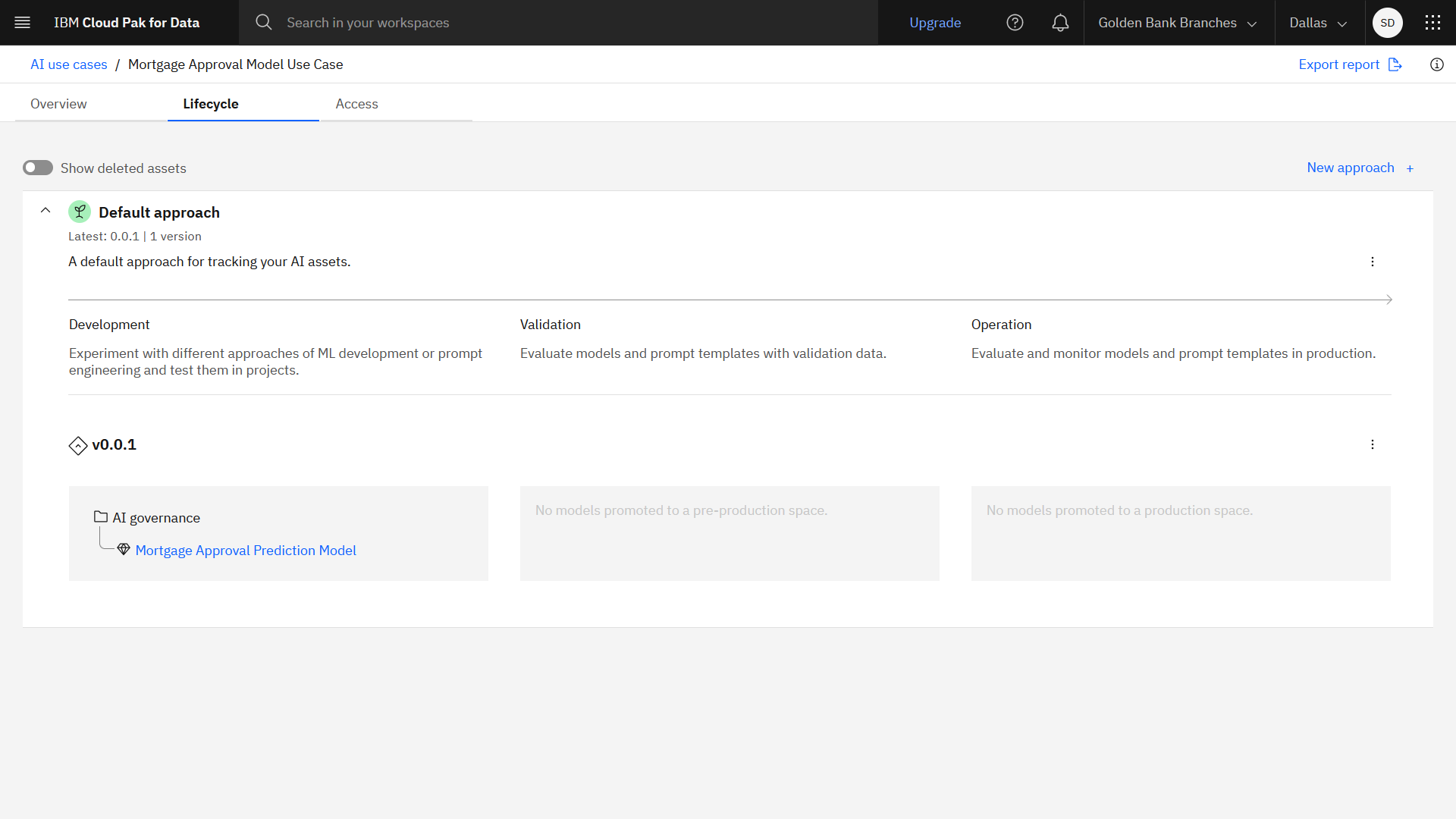The width and height of the screenshot is (1456, 819).
Task: Open Mortgage Approval Prediction Model link
Action: tap(246, 551)
